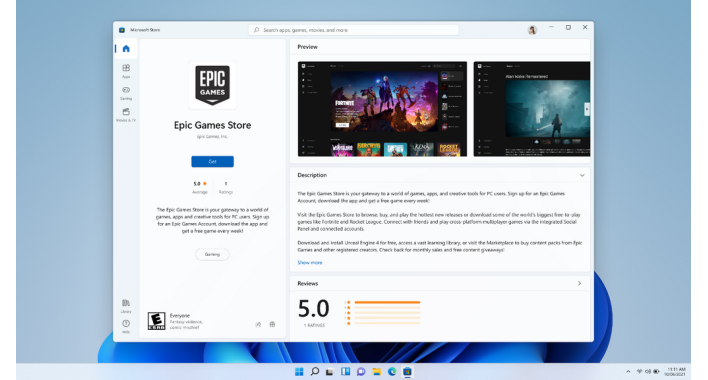Open Chat on the taskbar
The width and height of the screenshot is (708, 380).
tap(361, 371)
